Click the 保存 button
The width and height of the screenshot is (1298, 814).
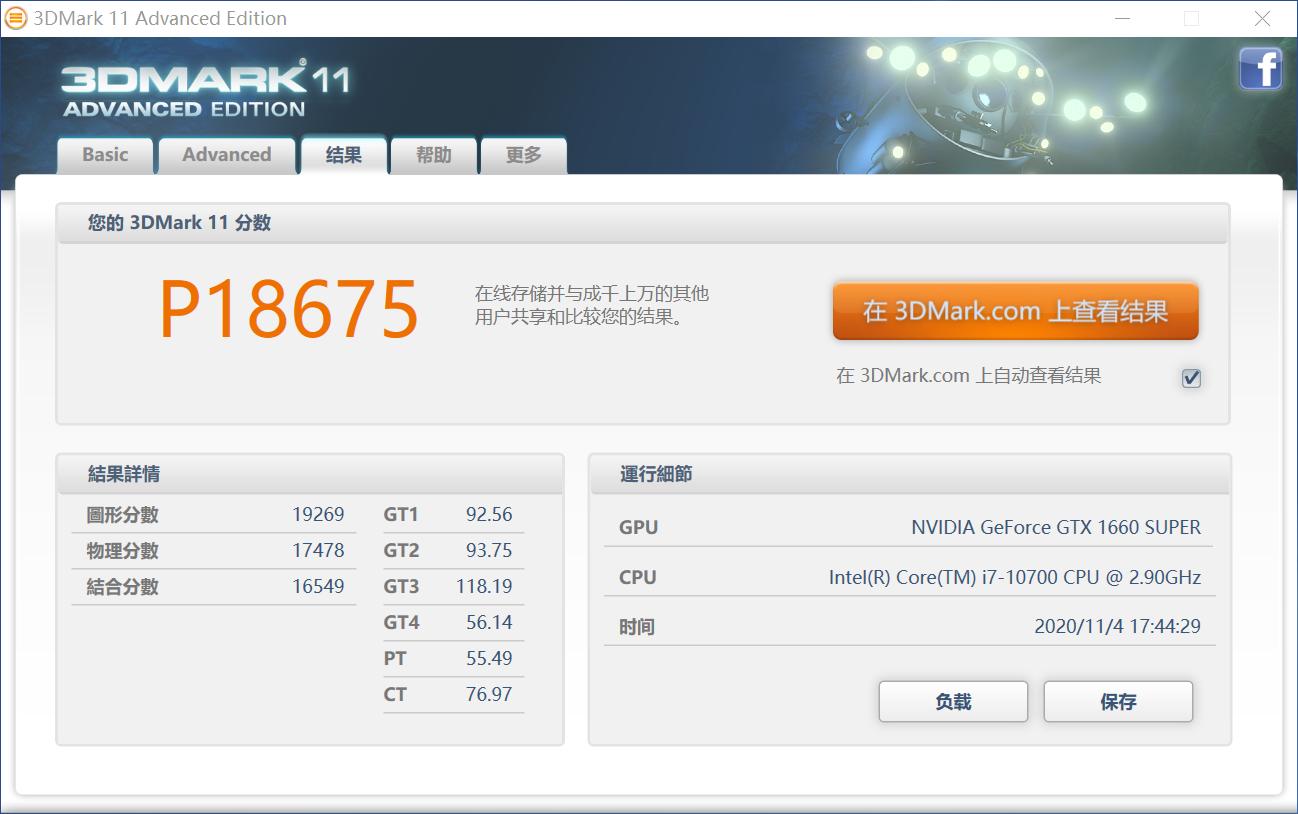click(x=1117, y=701)
